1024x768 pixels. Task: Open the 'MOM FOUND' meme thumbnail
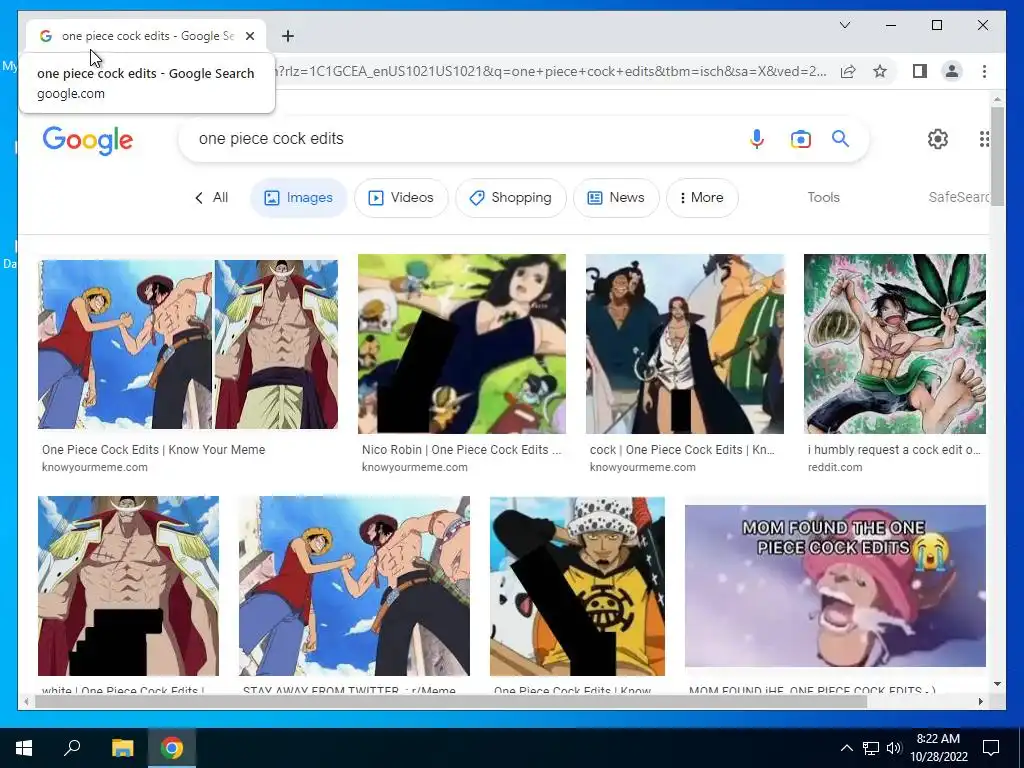(x=835, y=586)
